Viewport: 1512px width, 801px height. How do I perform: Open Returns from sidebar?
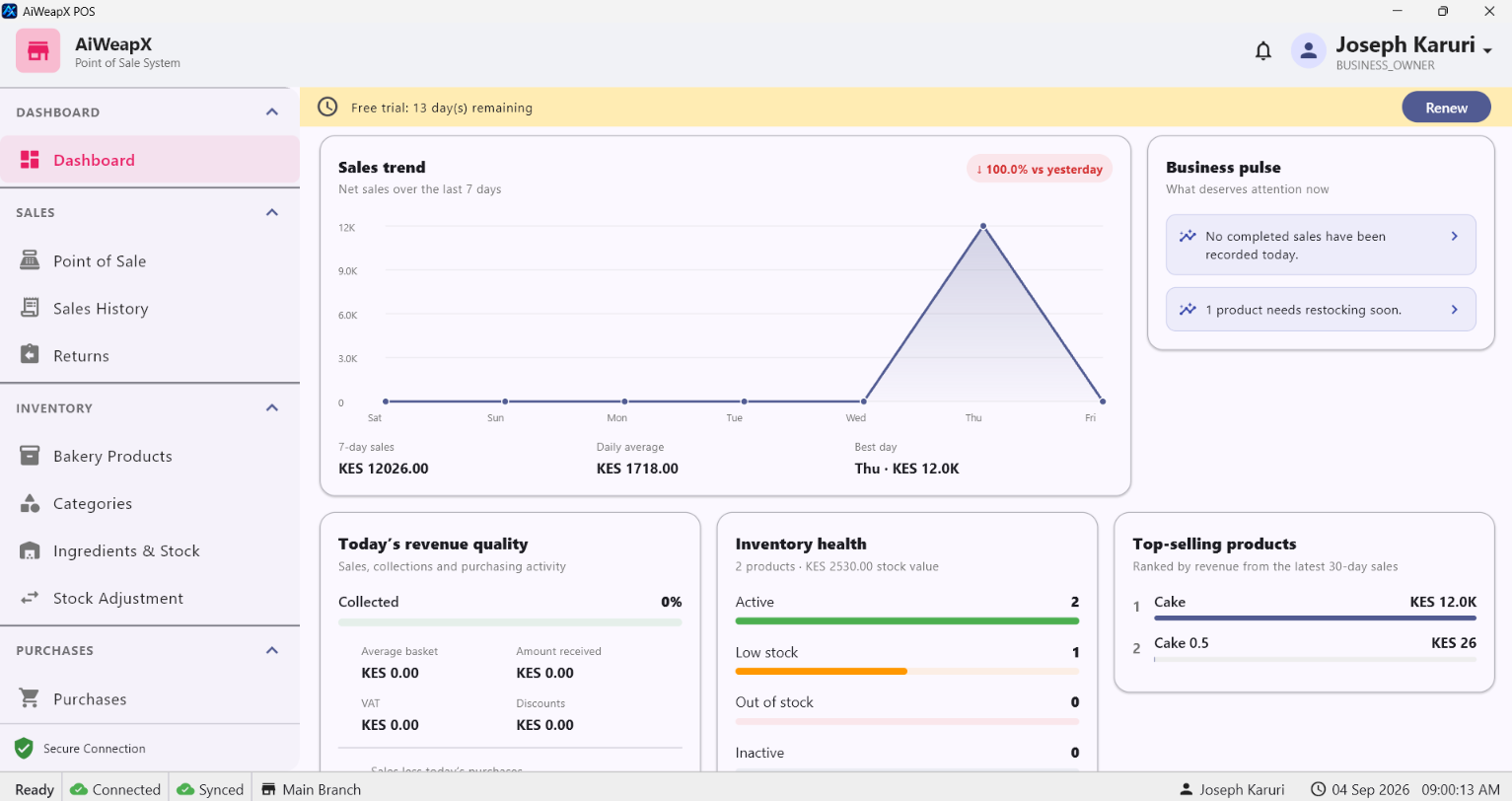coord(150,355)
